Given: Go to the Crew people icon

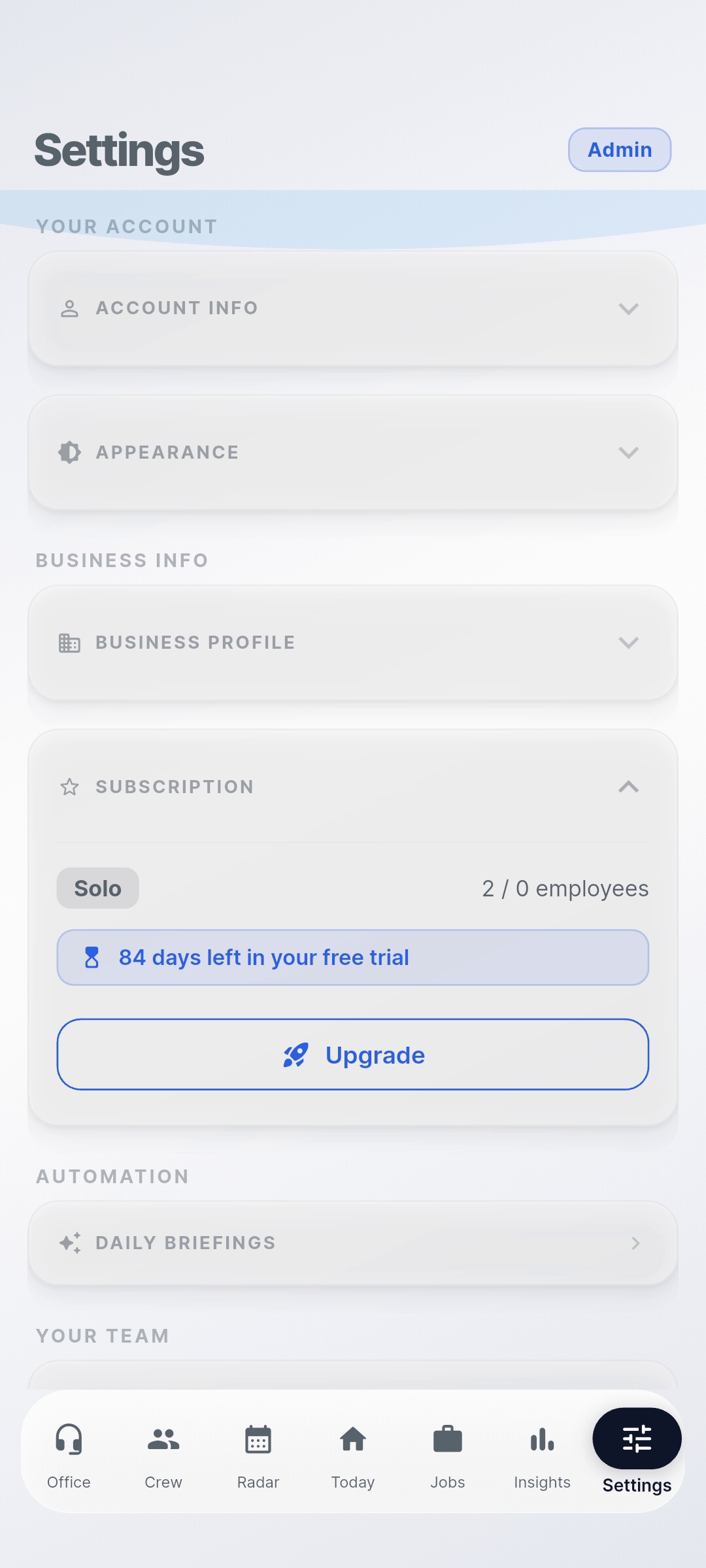Looking at the screenshot, I should pyautogui.click(x=163, y=1439).
